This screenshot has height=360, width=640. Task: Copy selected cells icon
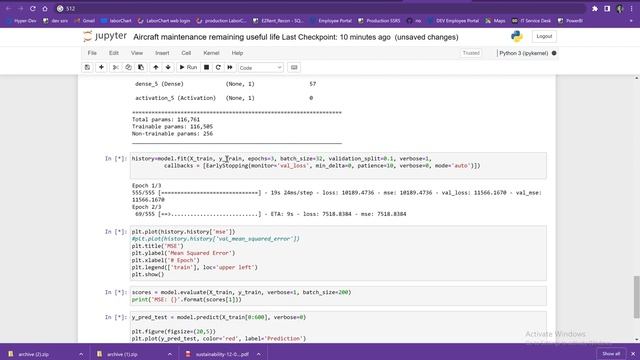pyautogui.click(x=129, y=67)
